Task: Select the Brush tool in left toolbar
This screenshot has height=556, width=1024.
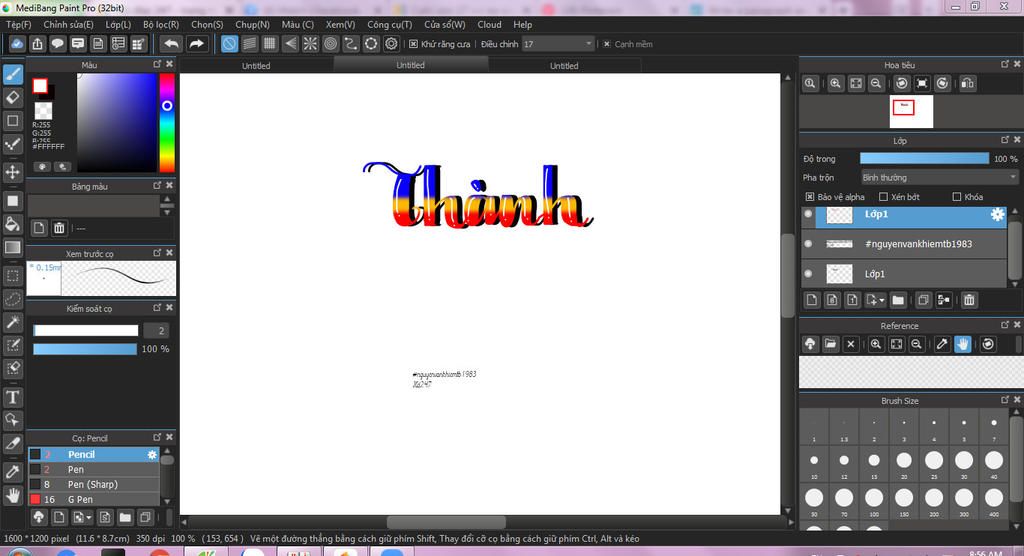Action: click(x=12, y=74)
